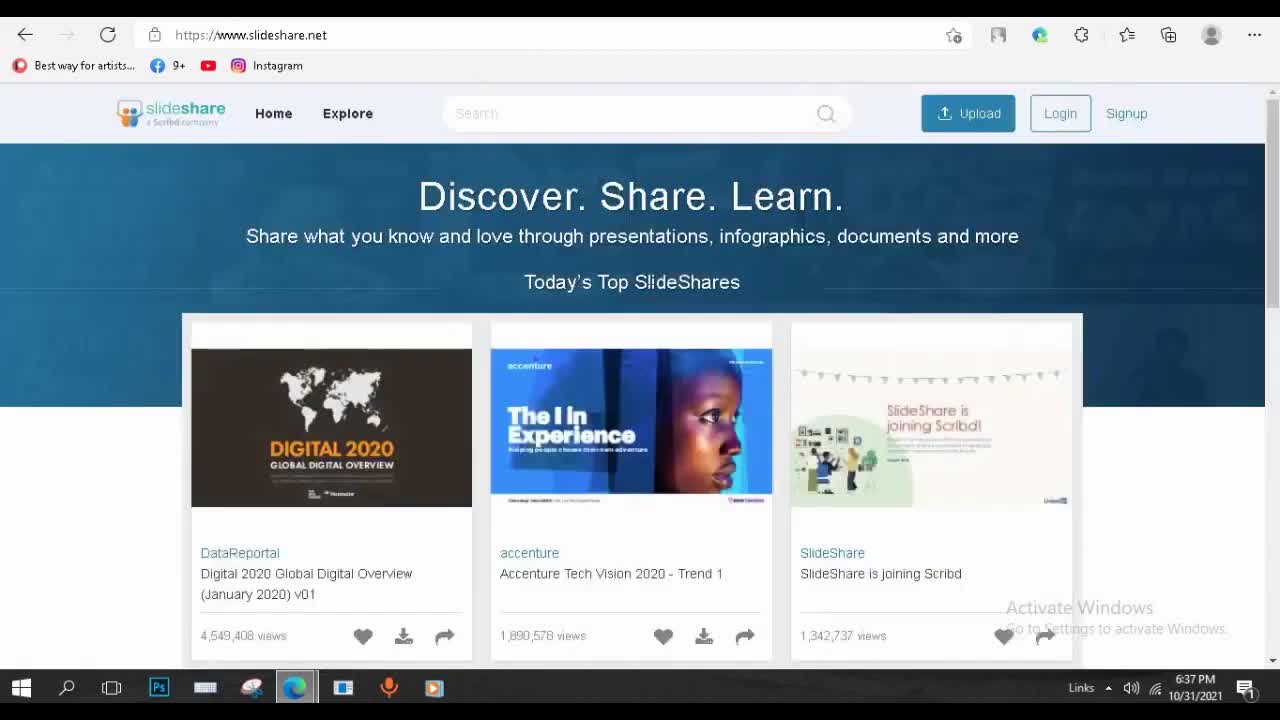Open 'Digital 2020 Global Digital Overview' title
Screen dimensions: 1280x720
(x=306, y=583)
